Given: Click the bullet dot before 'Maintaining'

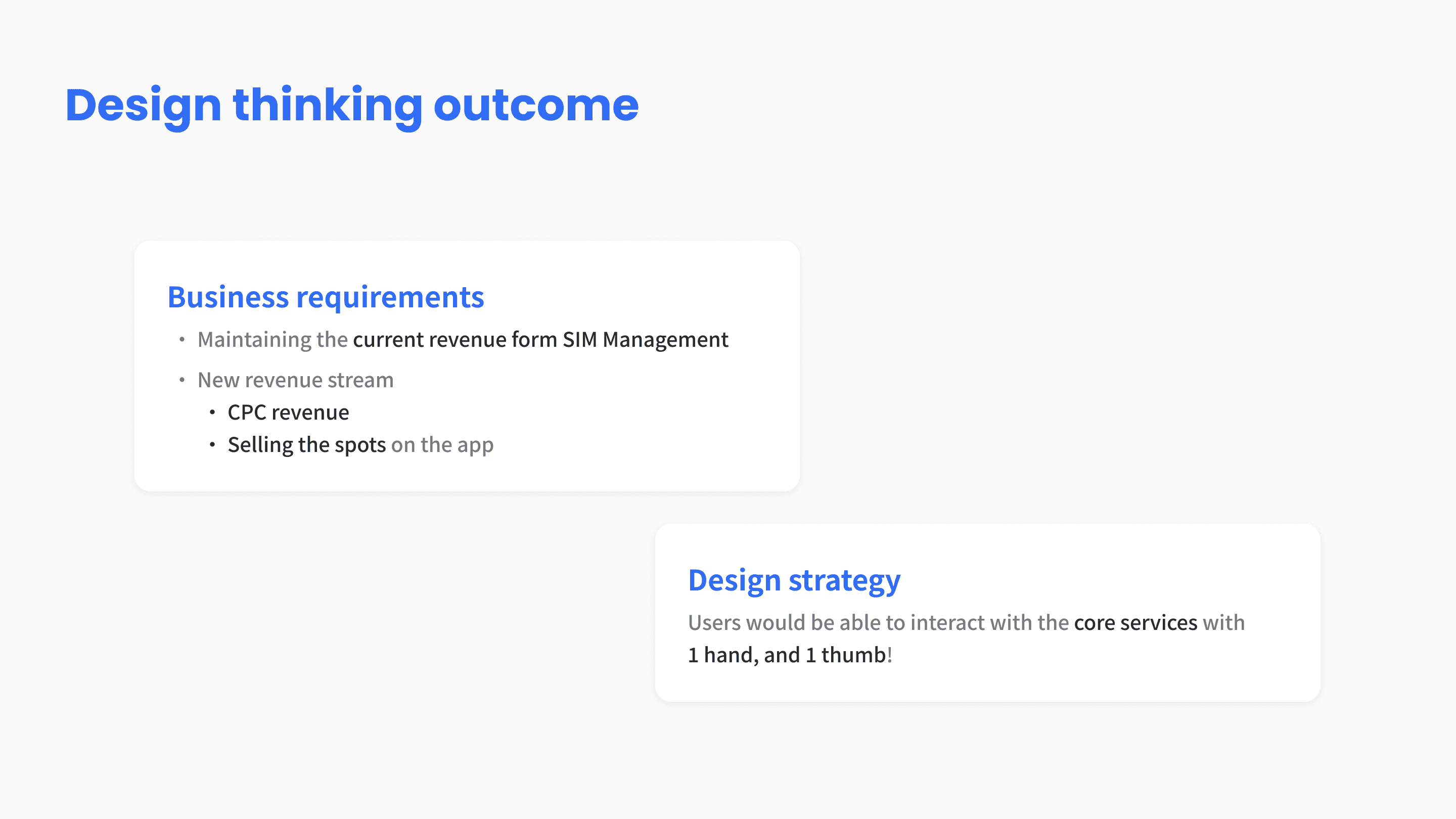Looking at the screenshot, I should (182, 340).
